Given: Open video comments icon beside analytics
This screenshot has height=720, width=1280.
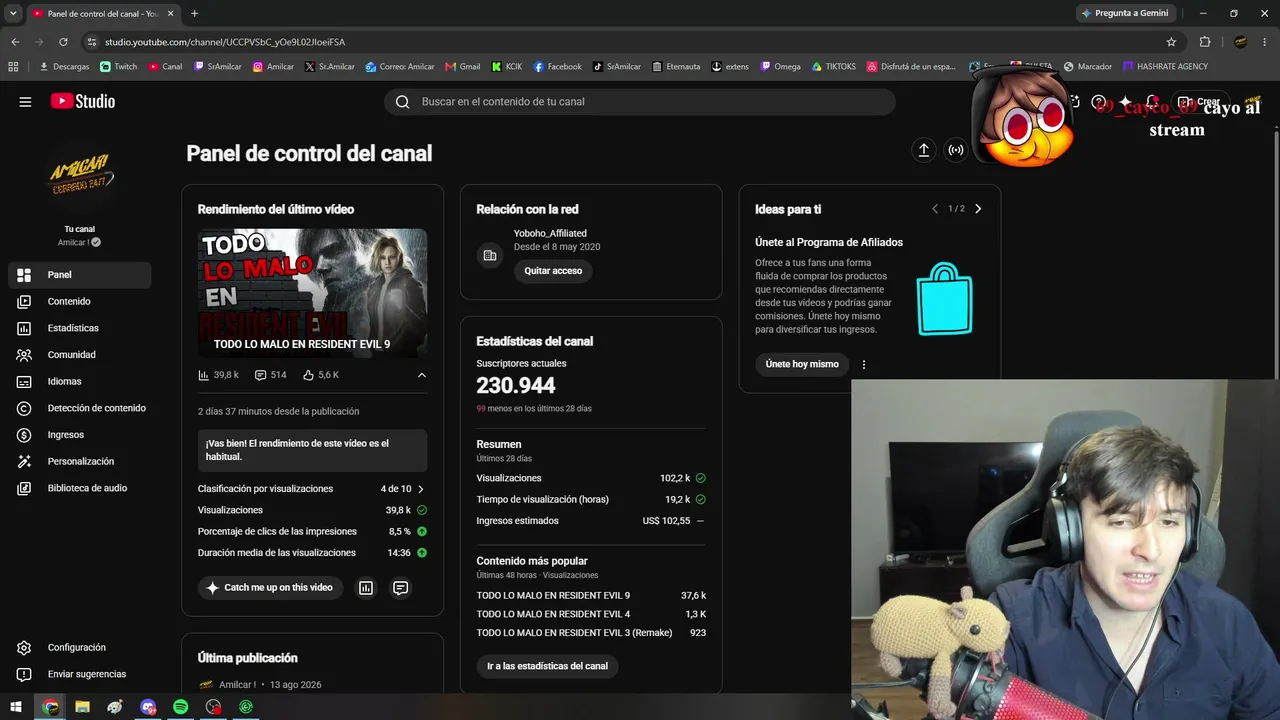Looking at the screenshot, I should click(x=400, y=588).
